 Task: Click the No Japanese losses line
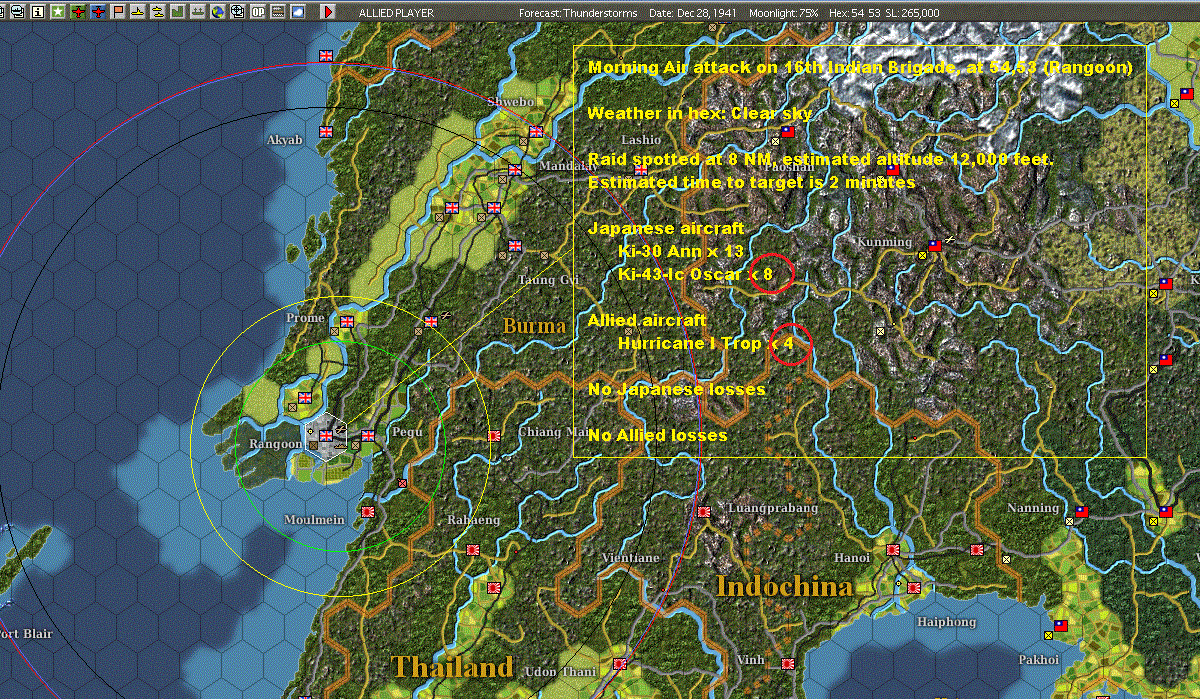pos(677,389)
